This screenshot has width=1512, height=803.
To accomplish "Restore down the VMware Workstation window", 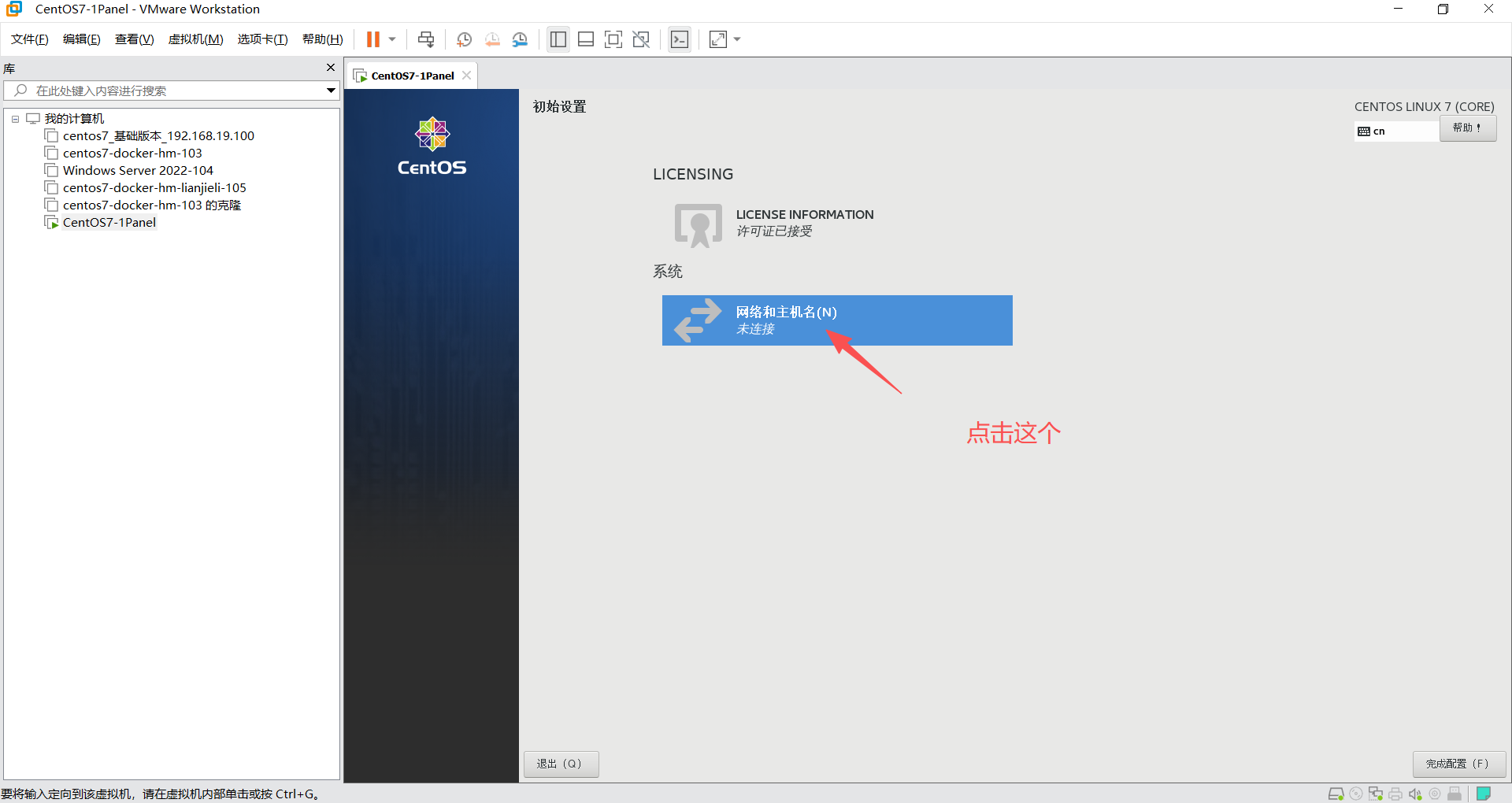I will (x=1443, y=9).
